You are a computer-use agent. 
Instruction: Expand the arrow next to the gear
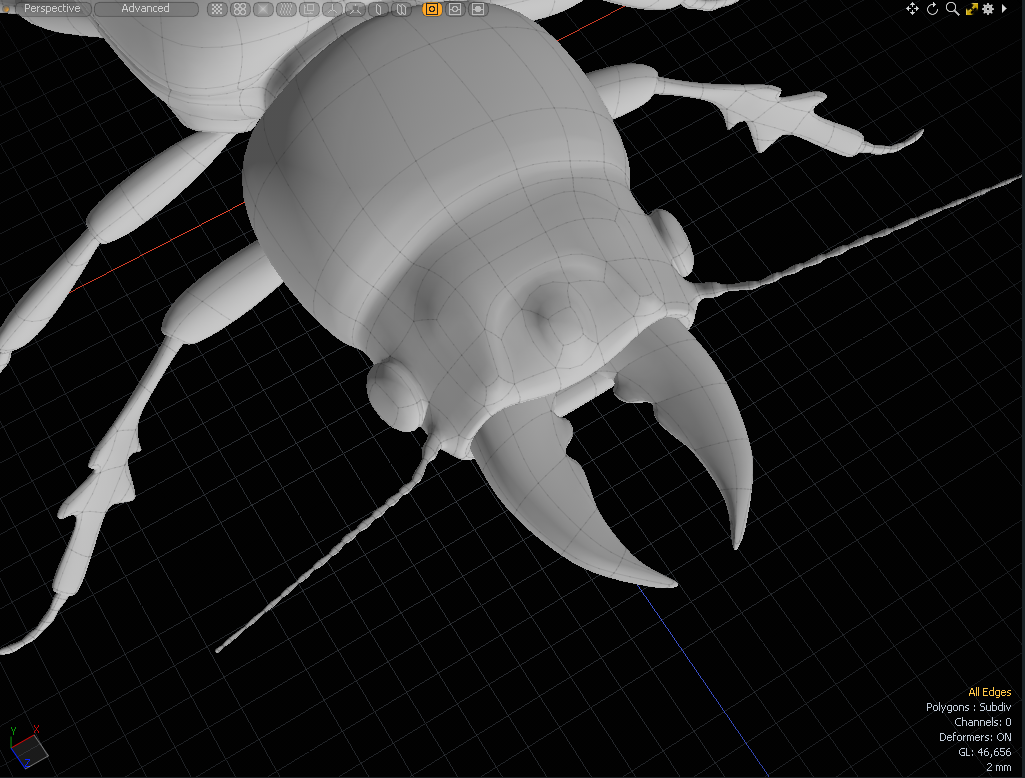pyautogui.click(x=1004, y=9)
